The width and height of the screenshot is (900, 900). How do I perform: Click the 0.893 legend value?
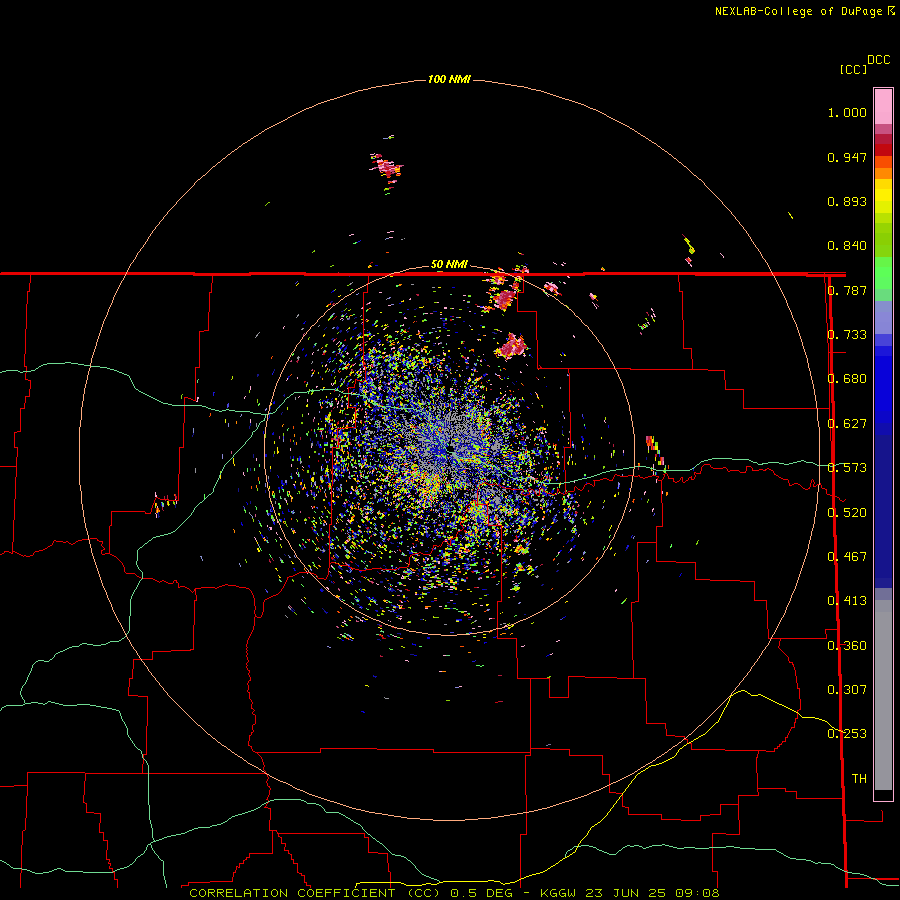coord(847,201)
